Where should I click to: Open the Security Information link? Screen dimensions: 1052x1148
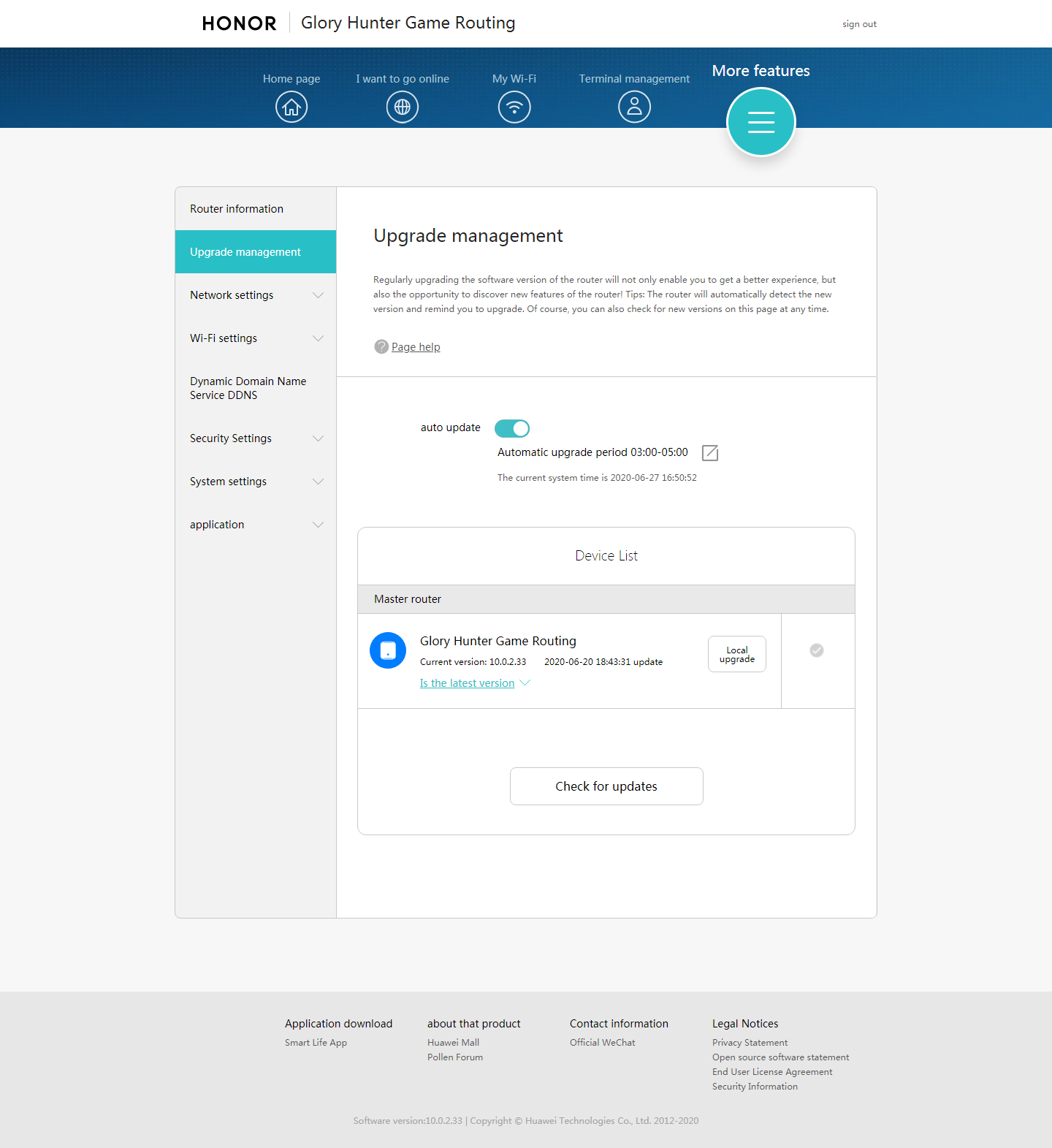pyautogui.click(x=755, y=1087)
